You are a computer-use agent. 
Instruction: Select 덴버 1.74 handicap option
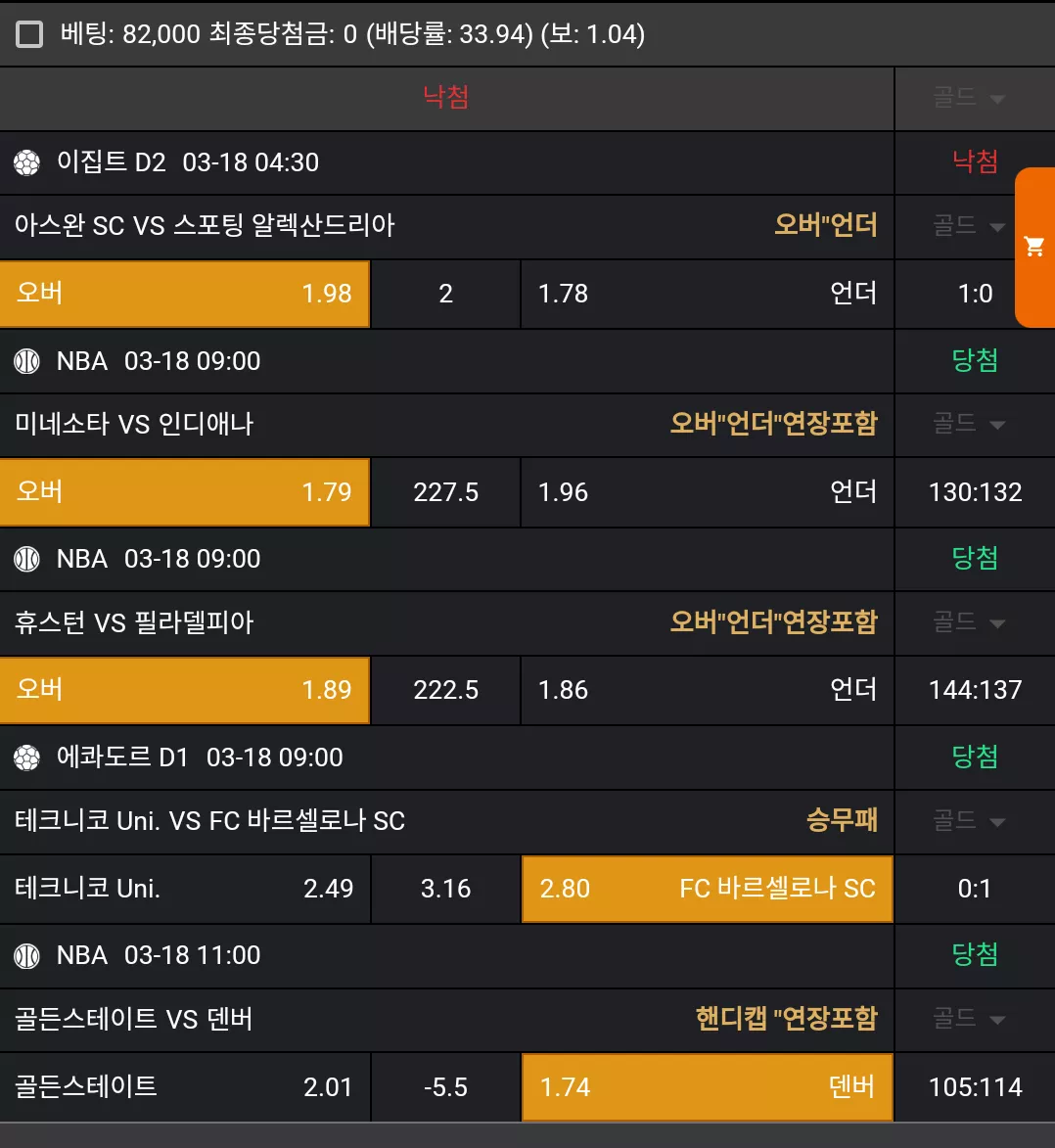coord(708,1087)
